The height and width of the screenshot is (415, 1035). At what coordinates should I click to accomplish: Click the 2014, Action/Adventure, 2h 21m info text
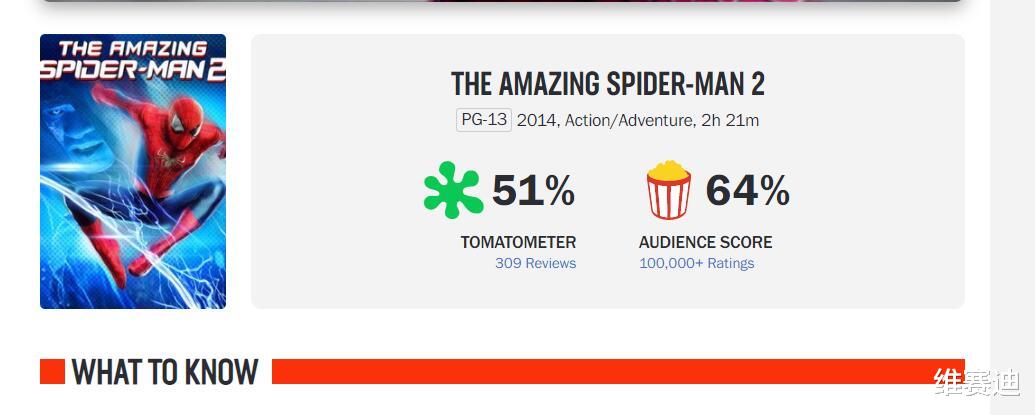[x=638, y=121]
